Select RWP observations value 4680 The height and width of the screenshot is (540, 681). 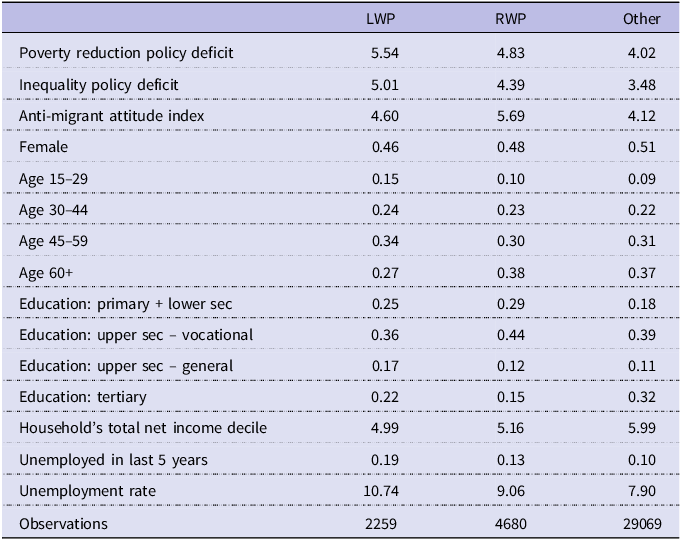click(511, 523)
